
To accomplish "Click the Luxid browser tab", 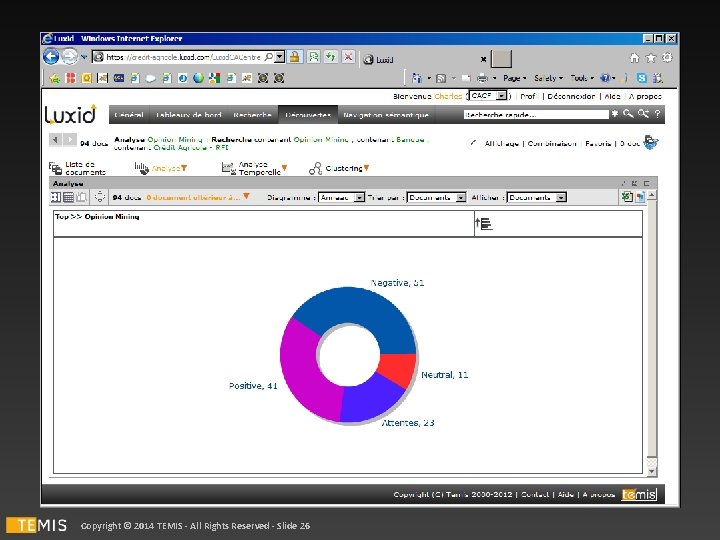I will tap(422, 59).
